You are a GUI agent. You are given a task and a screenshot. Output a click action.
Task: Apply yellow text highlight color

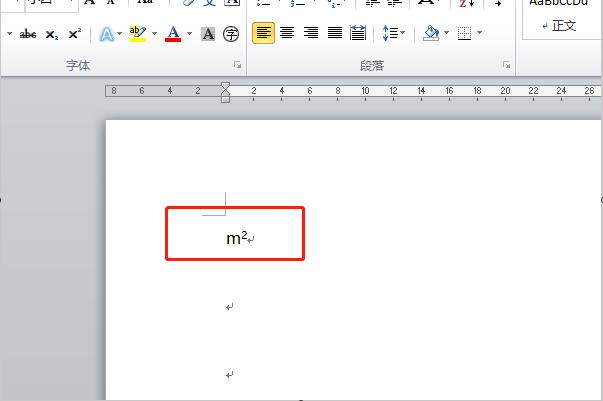(138, 34)
